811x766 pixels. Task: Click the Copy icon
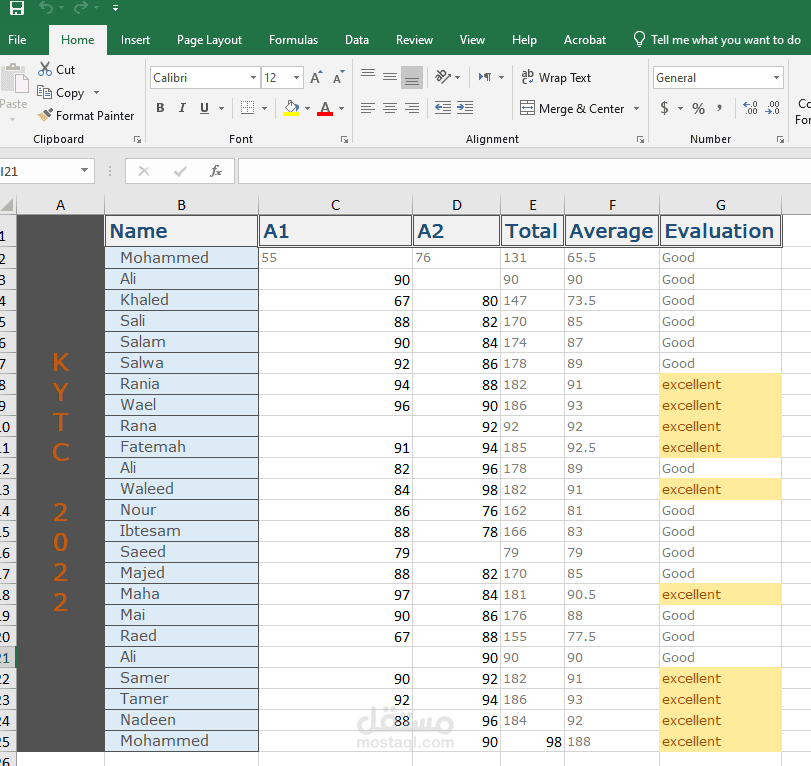tap(44, 93)
